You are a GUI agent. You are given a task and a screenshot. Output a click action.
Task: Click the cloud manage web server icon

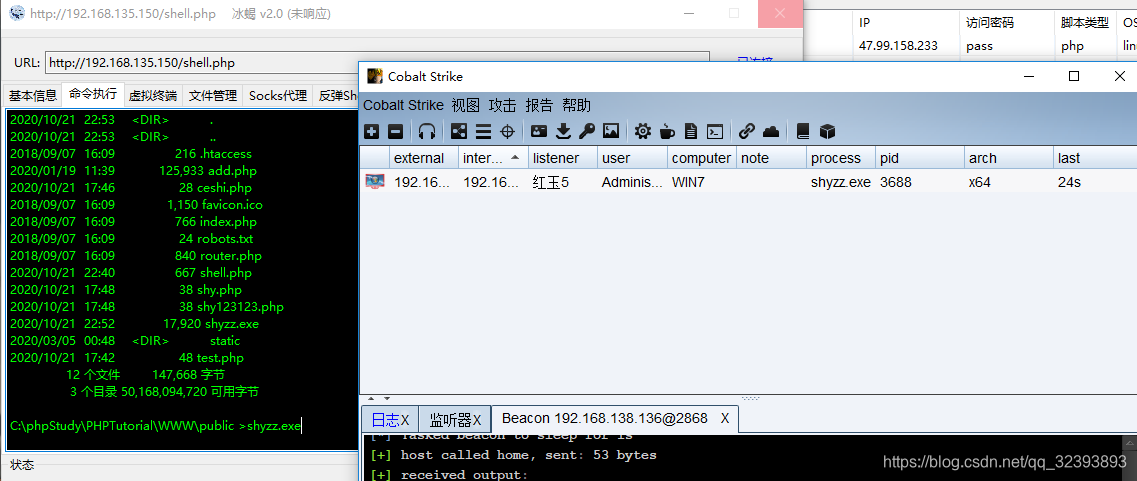pos(771,131)
